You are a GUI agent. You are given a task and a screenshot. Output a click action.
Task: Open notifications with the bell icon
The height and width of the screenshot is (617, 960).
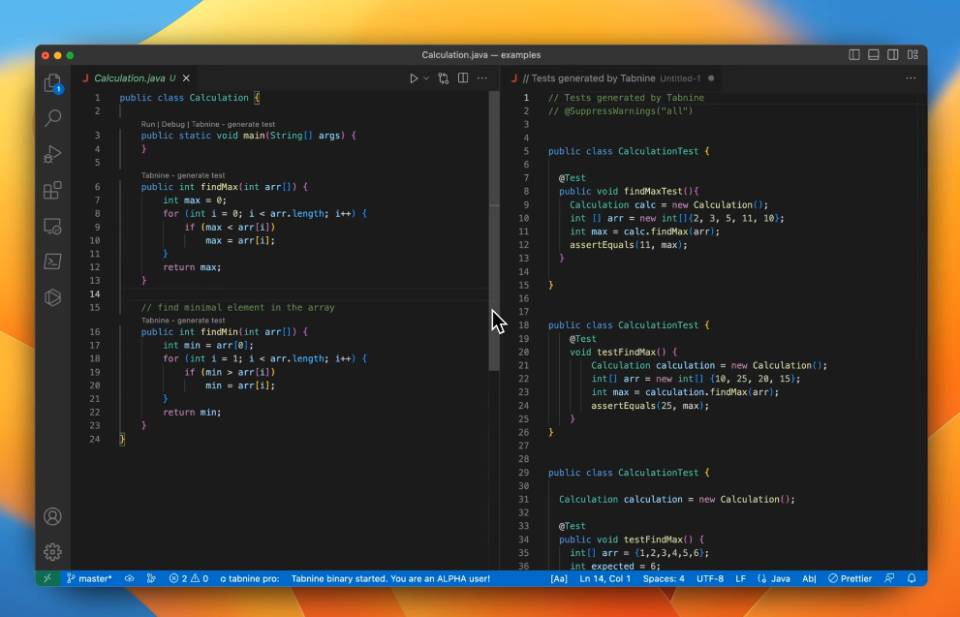pos(910,578)
